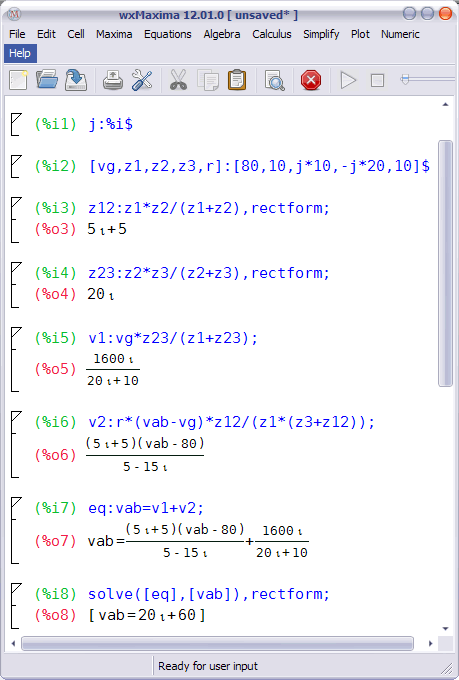Open the Help menu
Viewport: 459px width, 680px height.
(x=20, y=53)
